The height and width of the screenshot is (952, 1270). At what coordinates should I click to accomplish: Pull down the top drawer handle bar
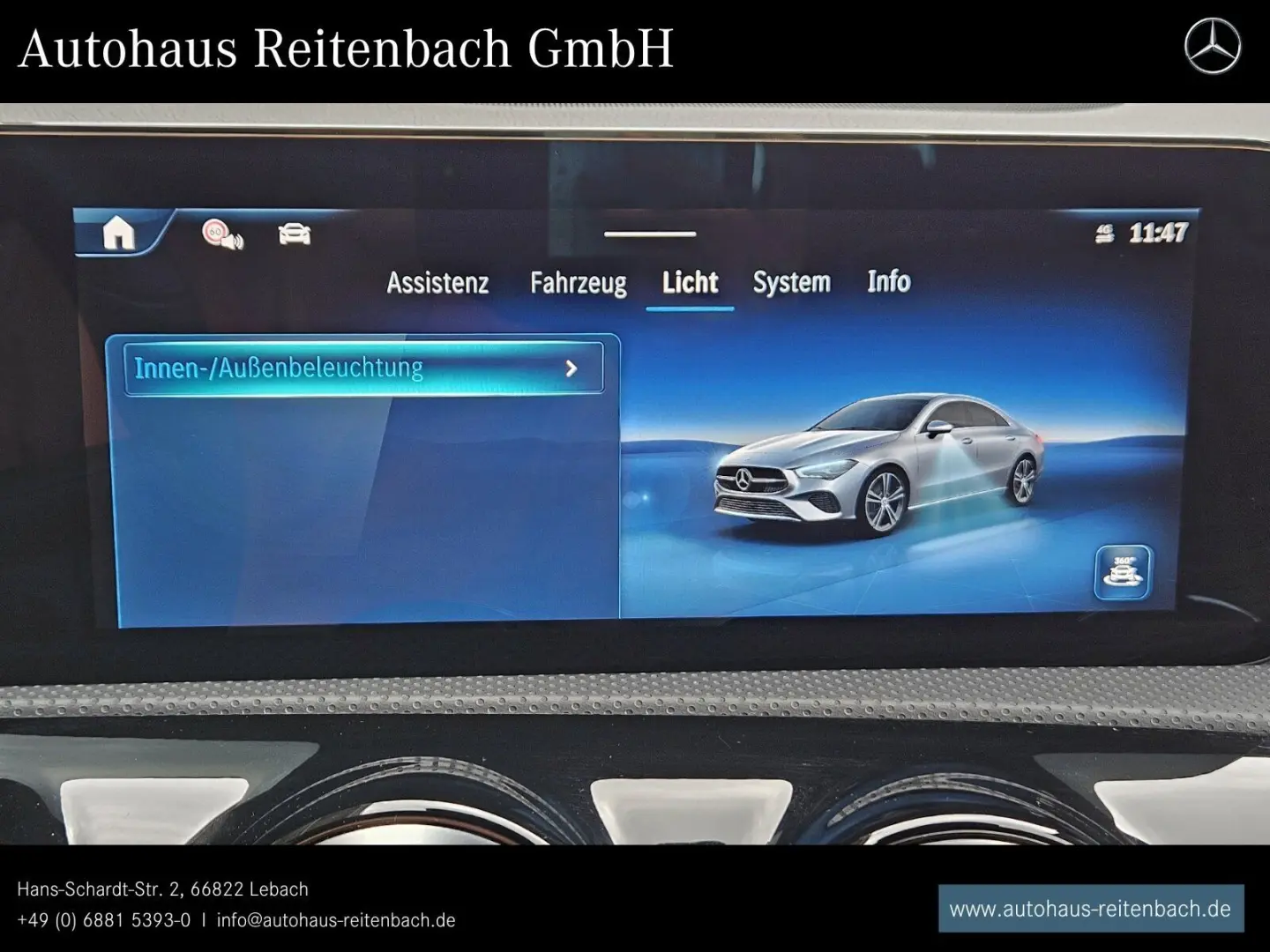pyautogui.click(x=651, y=234)
